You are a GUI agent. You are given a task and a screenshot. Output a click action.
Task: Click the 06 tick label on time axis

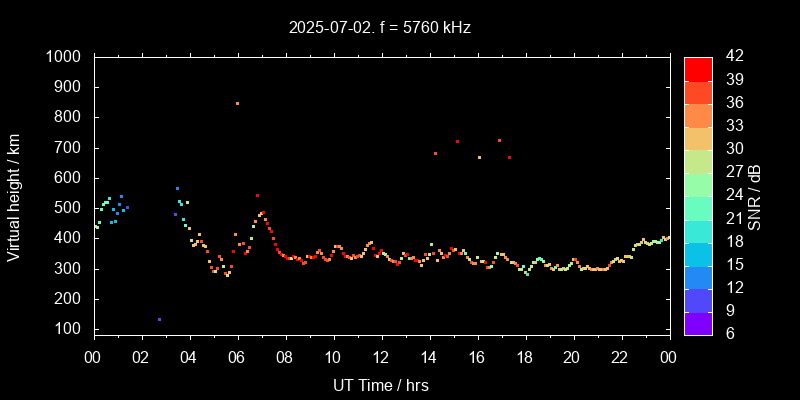(237, 356)
